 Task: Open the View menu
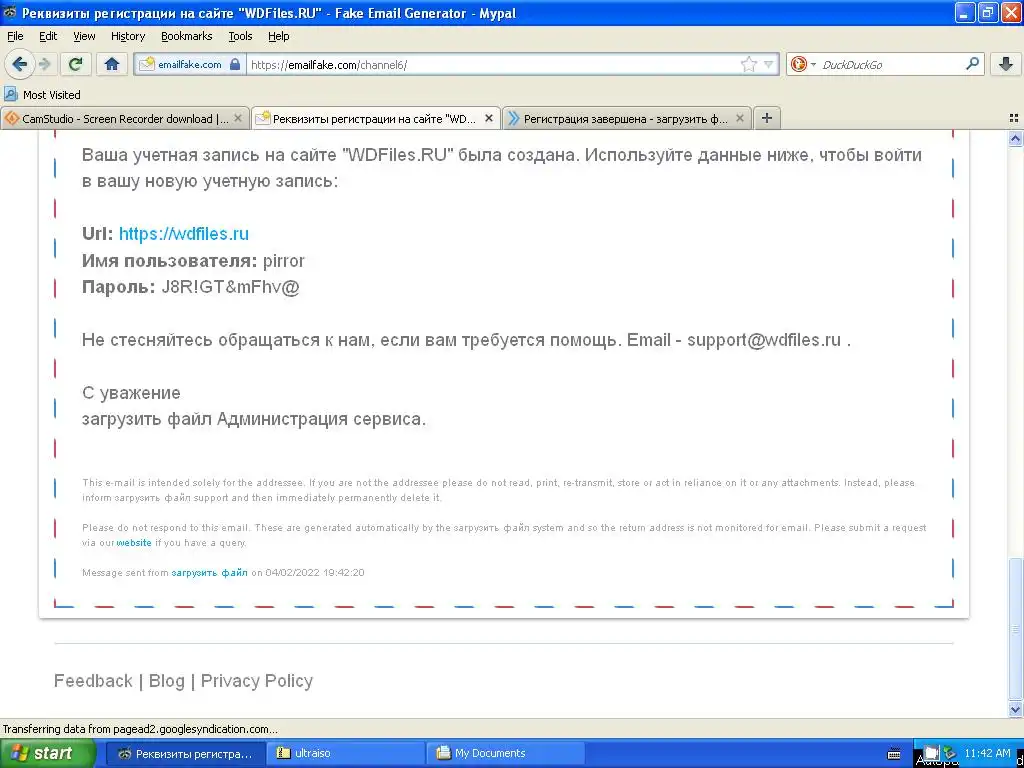(84, 37)
